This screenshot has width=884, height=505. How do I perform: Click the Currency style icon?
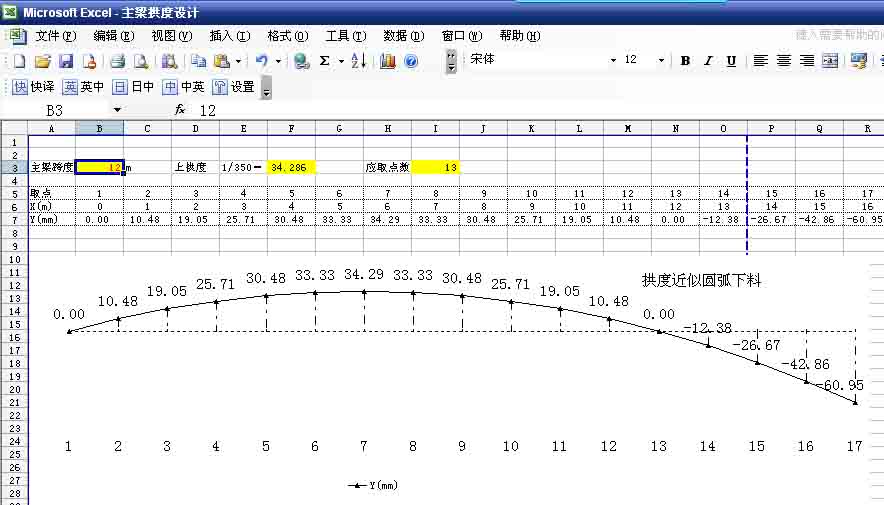coord(859,61)
